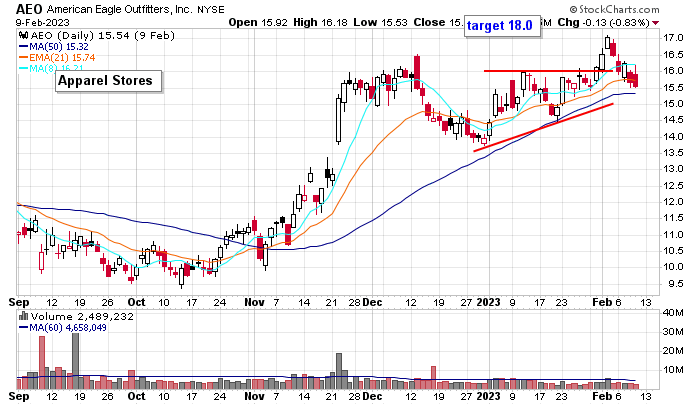700x405 pixels.
Task: Click the EMA(21) orange line legend marker
Action: [23, 57]
